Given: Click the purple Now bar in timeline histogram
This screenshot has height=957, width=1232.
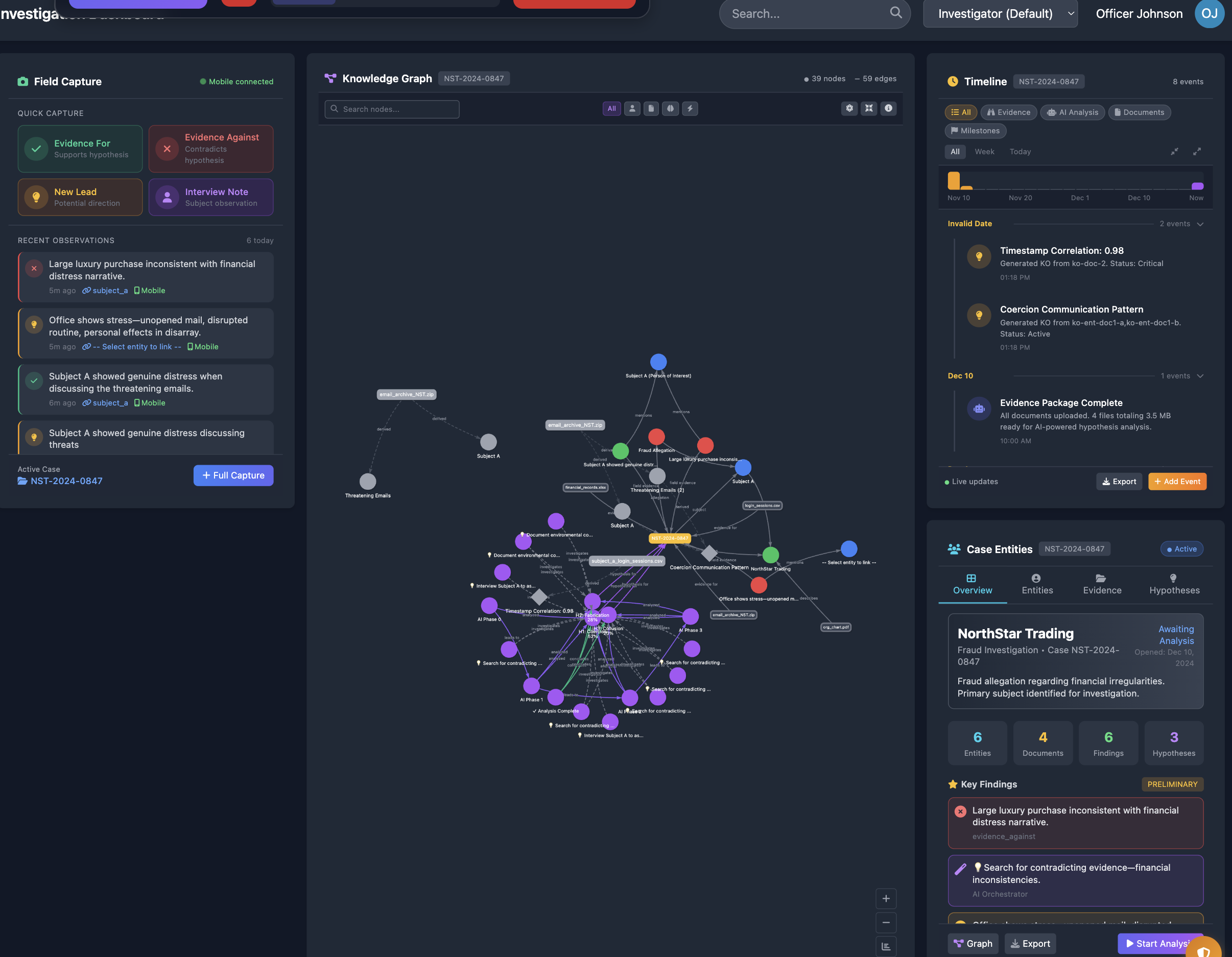Looking at the screenshot, I should click(x=1197, y=186).
